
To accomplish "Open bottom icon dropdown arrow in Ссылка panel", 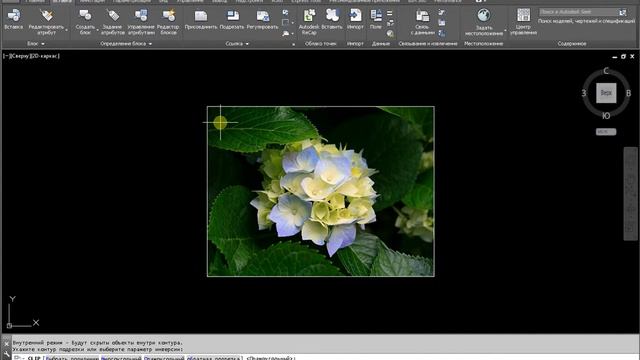I will (x=292, y=33).
